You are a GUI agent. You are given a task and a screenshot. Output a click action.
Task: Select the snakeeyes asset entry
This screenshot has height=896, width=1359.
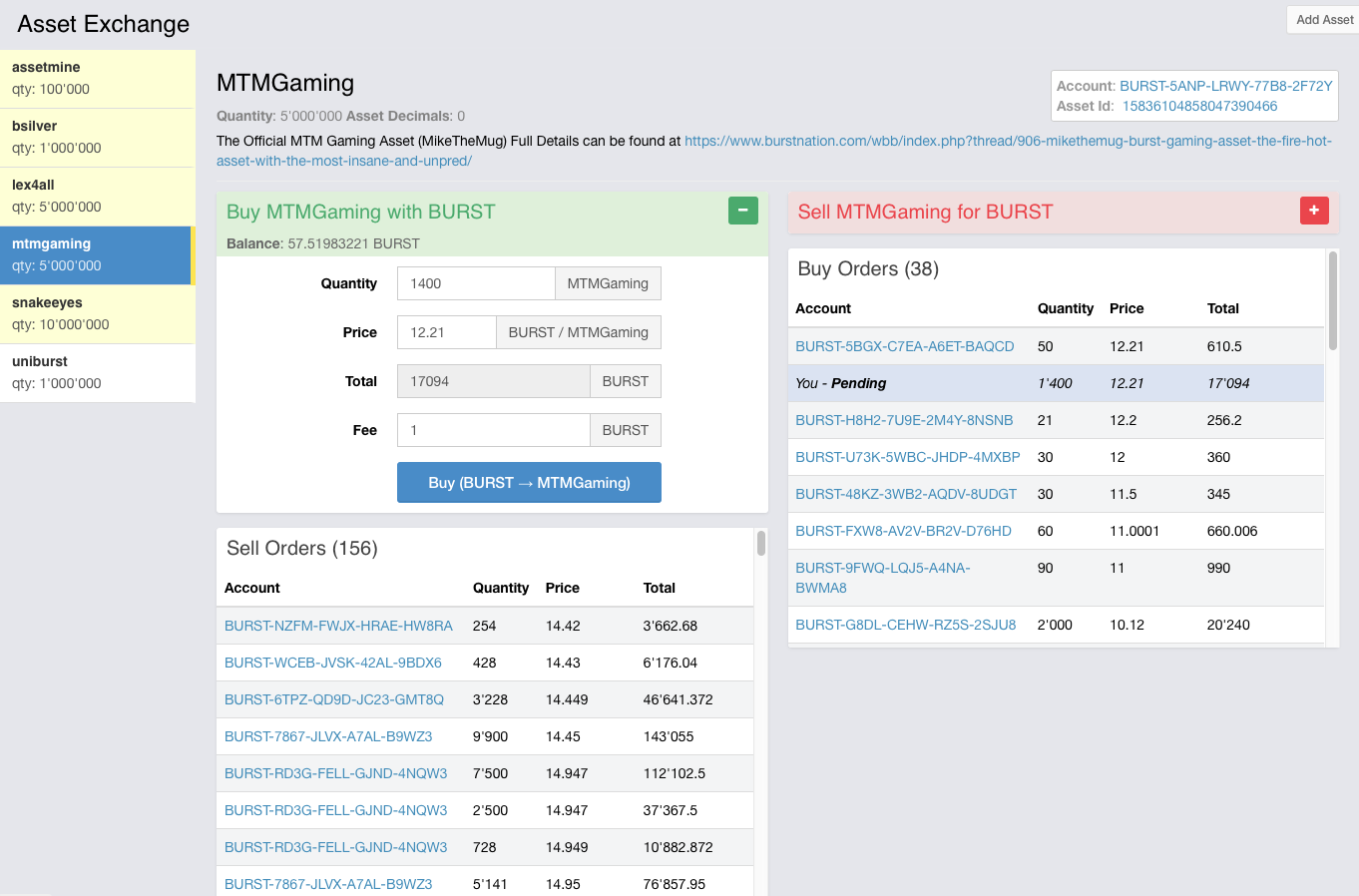(97, 314)
